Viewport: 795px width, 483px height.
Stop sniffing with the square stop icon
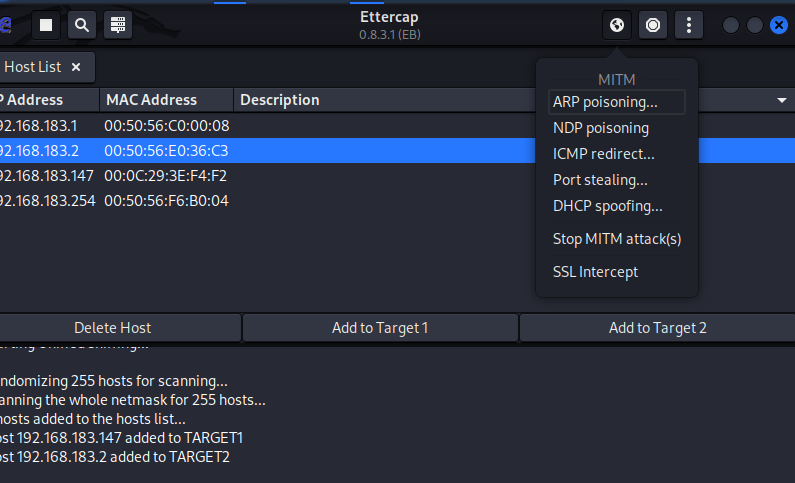click(x=46, y=25)
